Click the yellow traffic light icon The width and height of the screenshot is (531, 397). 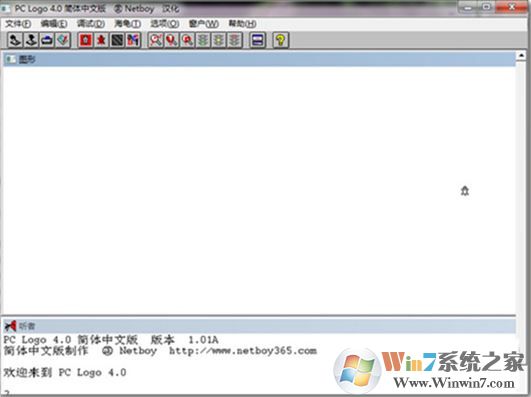pos(219,40)
